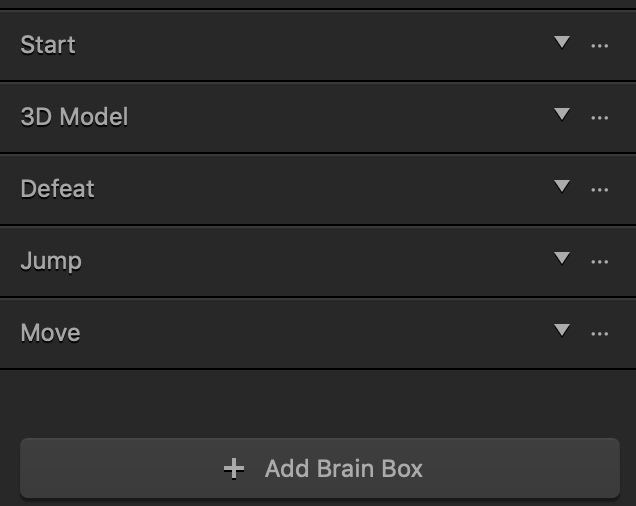Click the Add Brain Box button text
Image resolution: width=636 pixels, height=506 pixels.
point(344,469)
